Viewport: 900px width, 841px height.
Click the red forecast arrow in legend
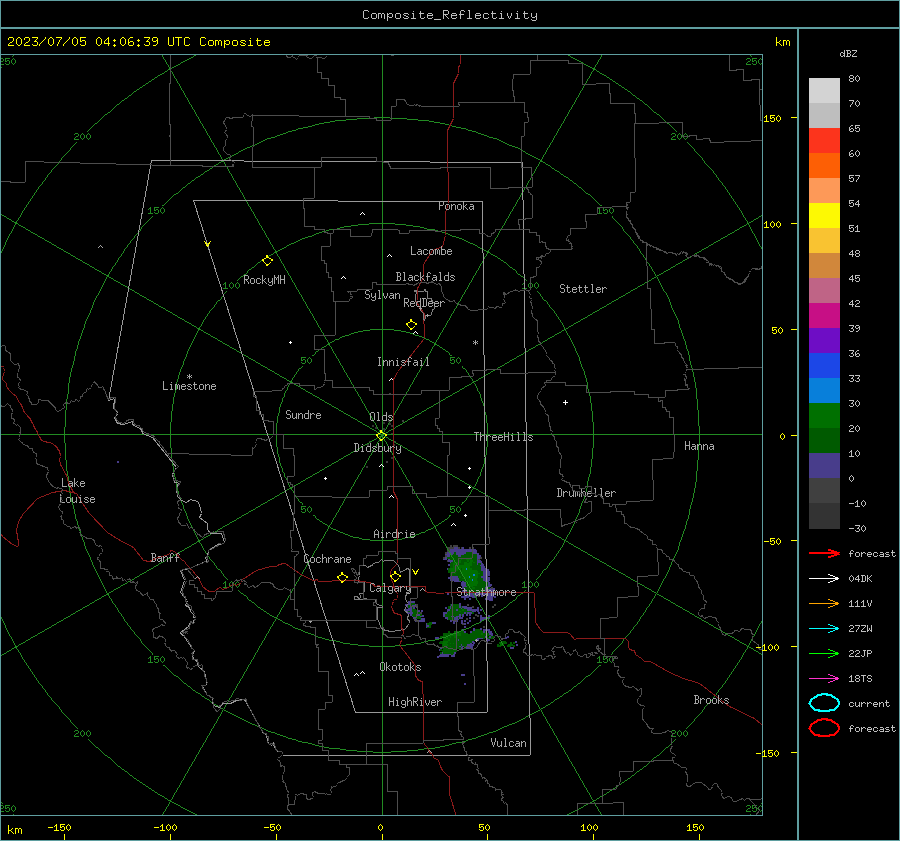(824, 553)
